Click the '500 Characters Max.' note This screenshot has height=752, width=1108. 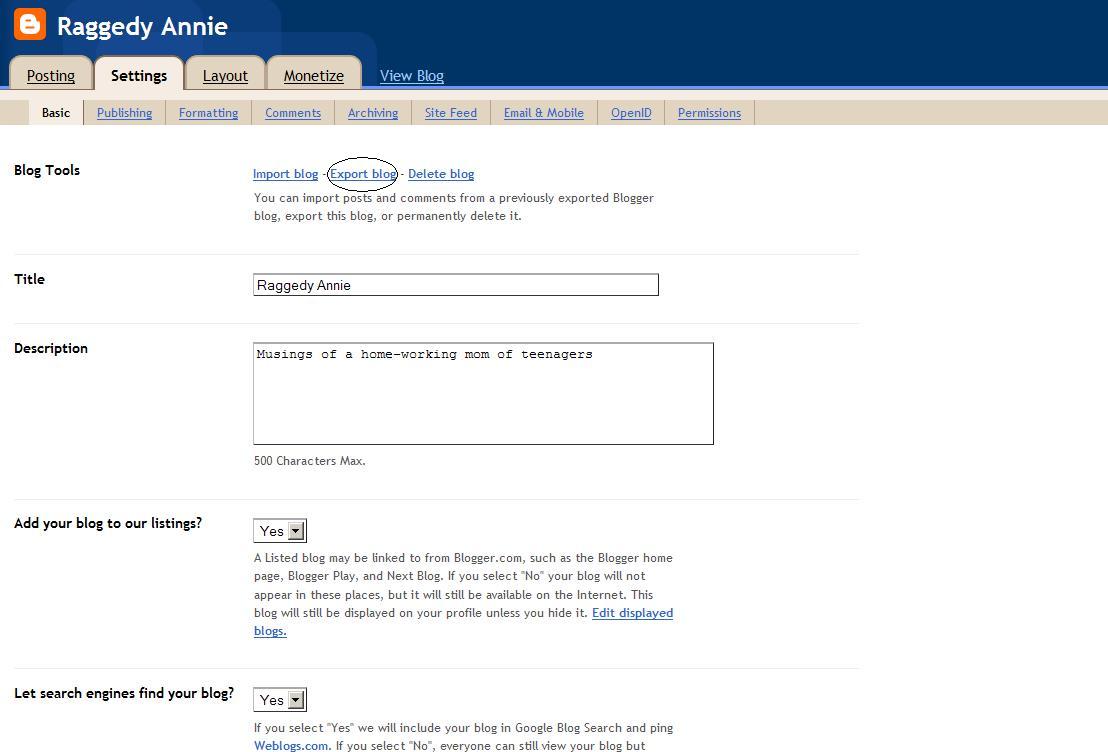tap(310, 461)
